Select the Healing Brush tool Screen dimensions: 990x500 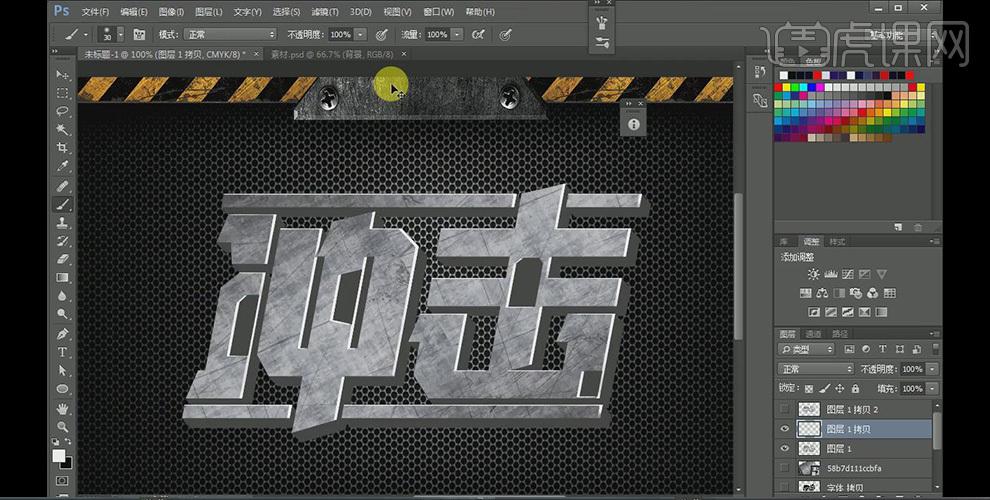click(x=63, y=186)
